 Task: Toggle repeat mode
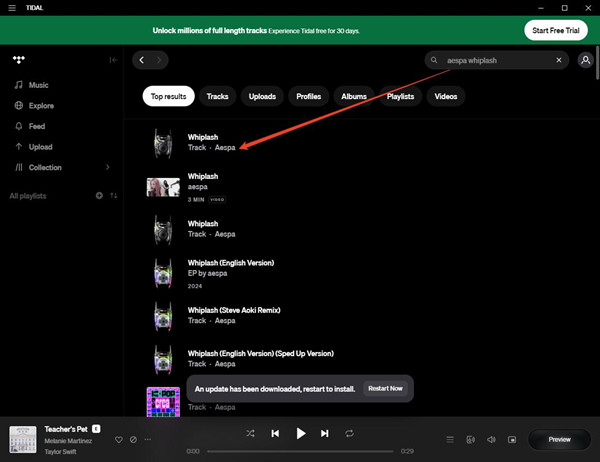click(349, 433)
